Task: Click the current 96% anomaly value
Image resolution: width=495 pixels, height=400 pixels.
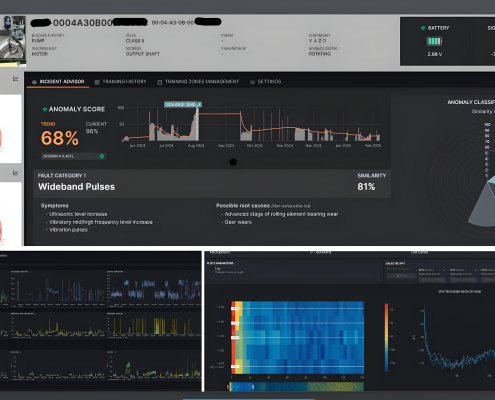Action: tap(92, 131)
